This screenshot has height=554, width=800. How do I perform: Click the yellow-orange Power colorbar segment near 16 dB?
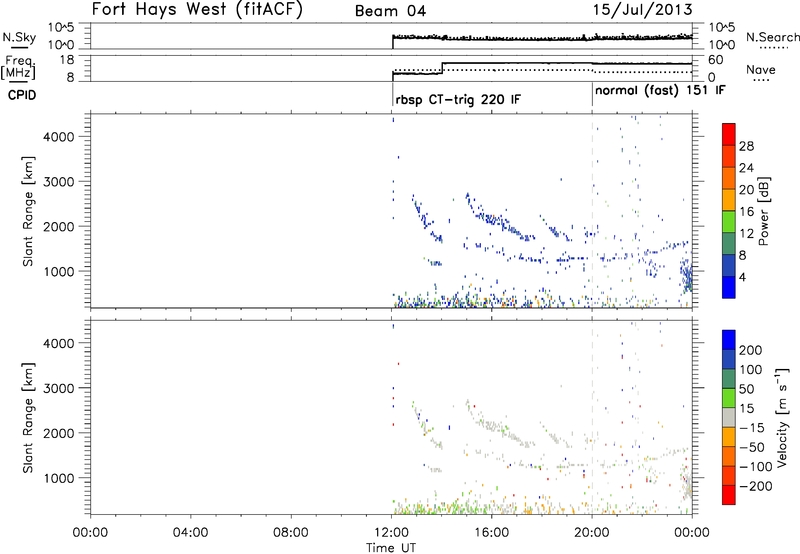729,199
